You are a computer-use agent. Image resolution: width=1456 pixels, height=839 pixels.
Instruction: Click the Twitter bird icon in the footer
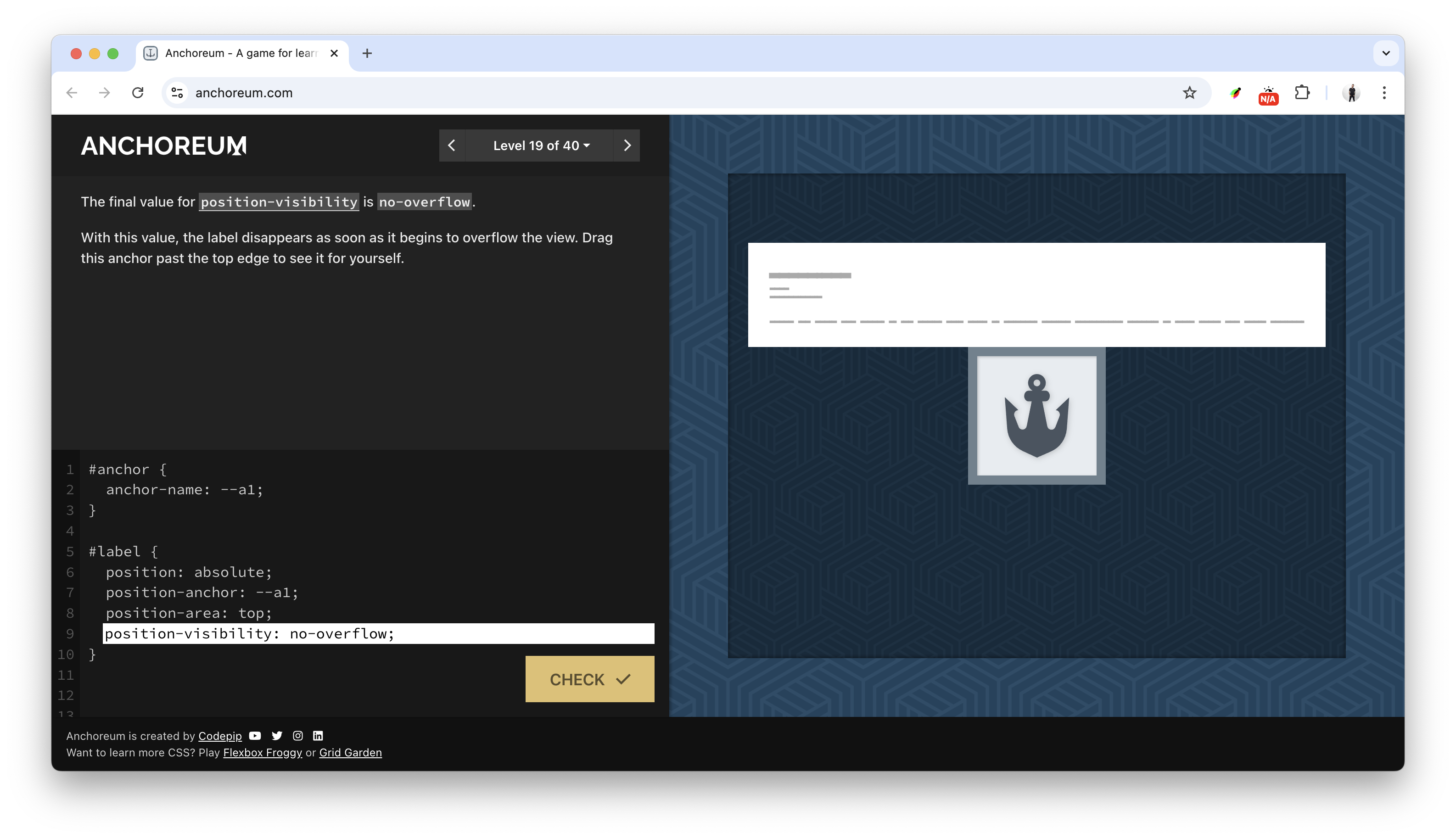pyautogui.click(x=277, y=736)
